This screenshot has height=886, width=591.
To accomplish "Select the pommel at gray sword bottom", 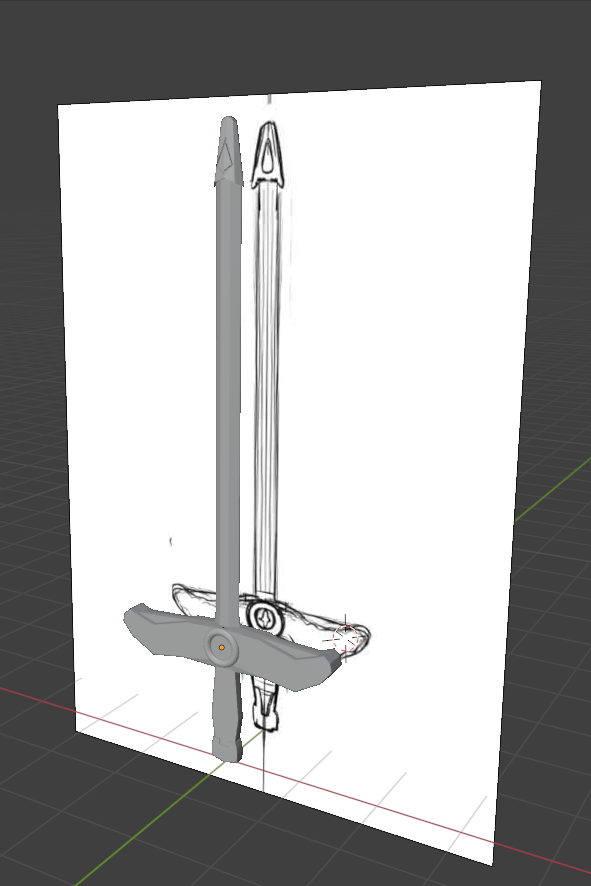I will (227, 749).
